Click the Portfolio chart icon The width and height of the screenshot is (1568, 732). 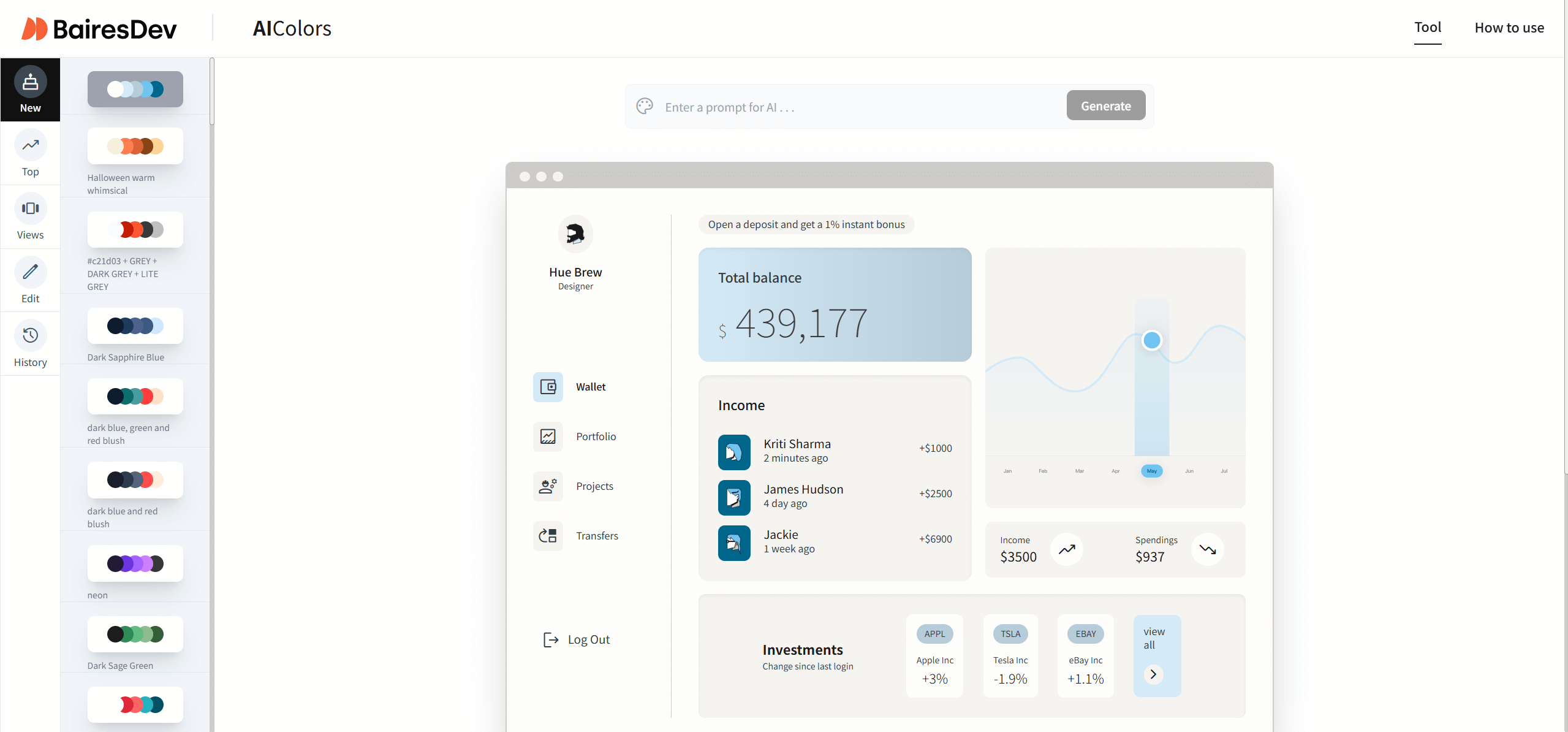[x=548, y=437]
